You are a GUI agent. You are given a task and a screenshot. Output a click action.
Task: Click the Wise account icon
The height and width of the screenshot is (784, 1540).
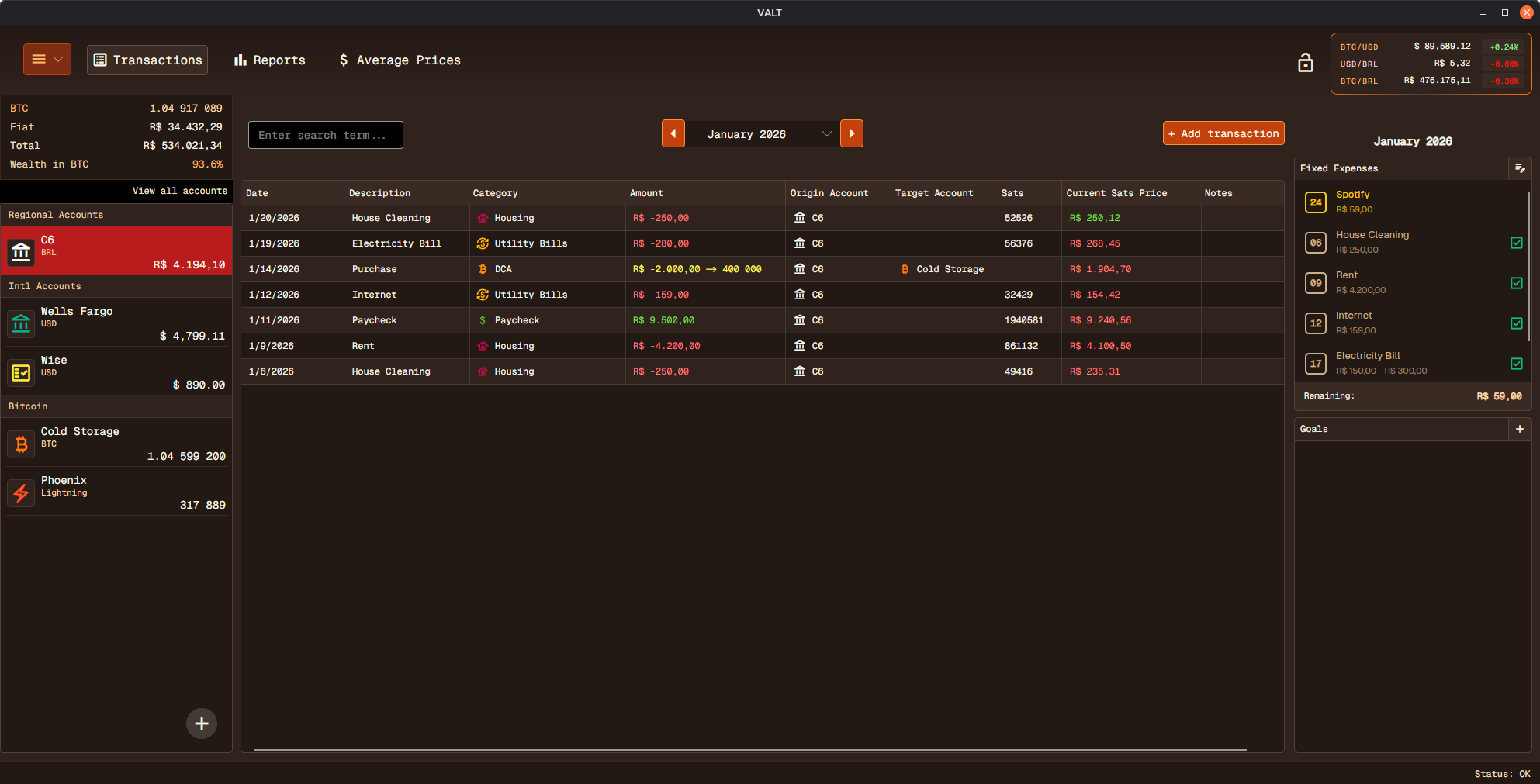point(21,372)
